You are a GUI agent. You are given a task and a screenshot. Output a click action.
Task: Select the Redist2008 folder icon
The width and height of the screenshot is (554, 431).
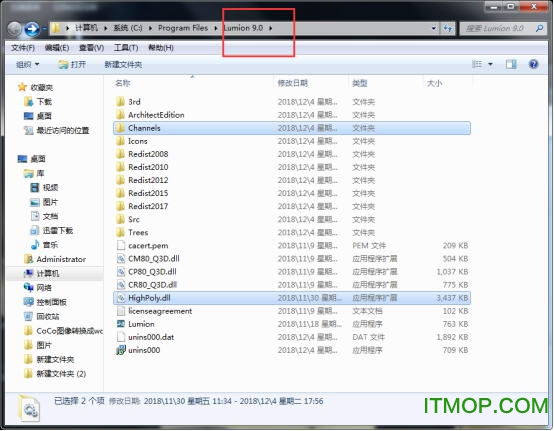120,154
